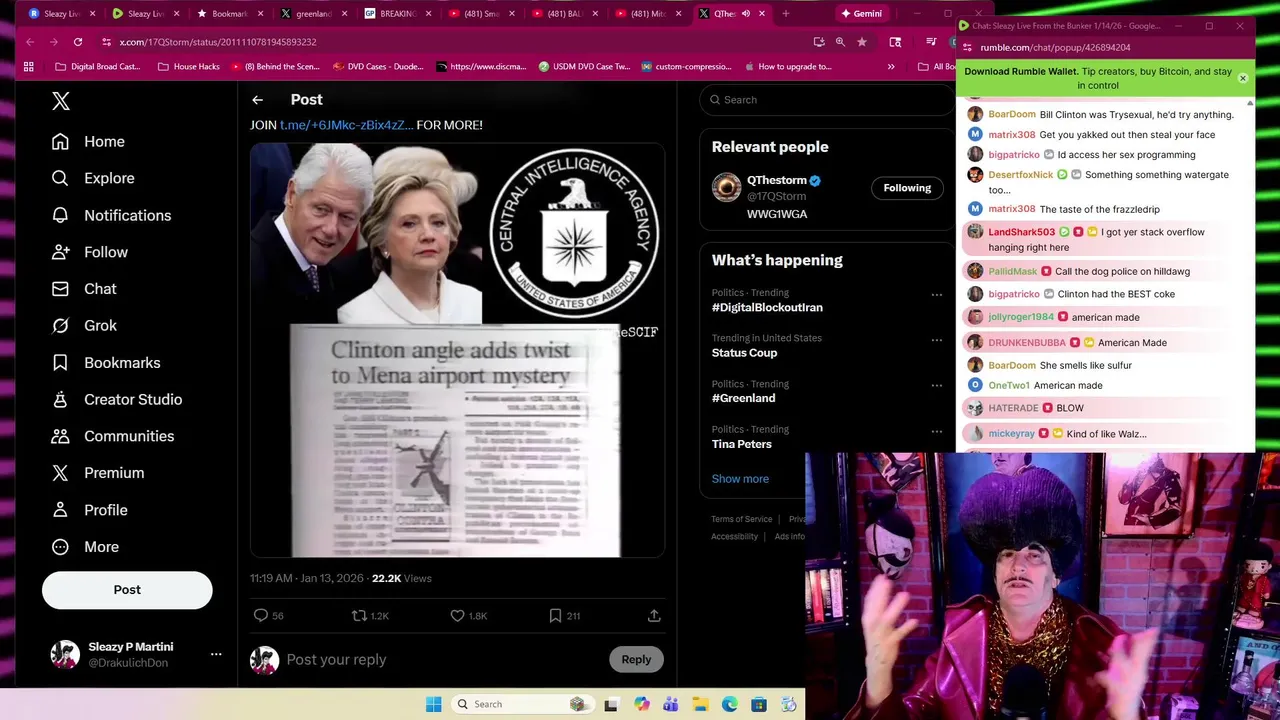Click the X logo in the sidebar
The image size is (1280, 720).
(x=61, y=101)
